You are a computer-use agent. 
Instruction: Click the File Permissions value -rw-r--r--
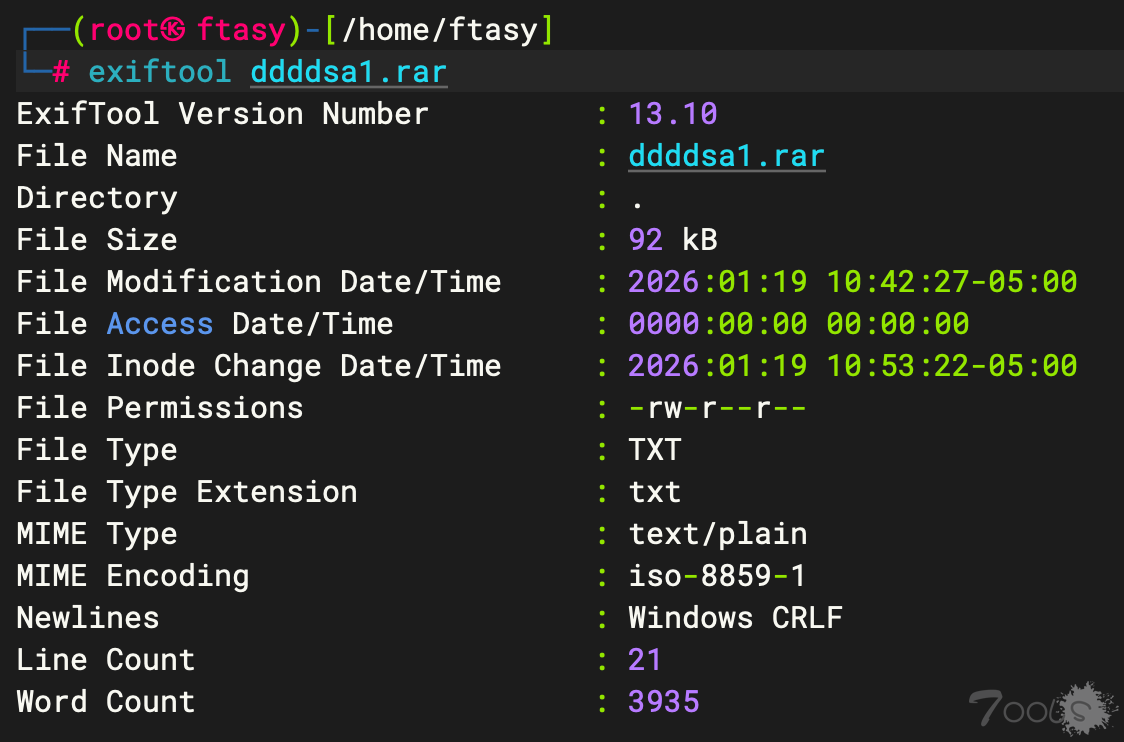pyautogui.click(x=717, y=408)
